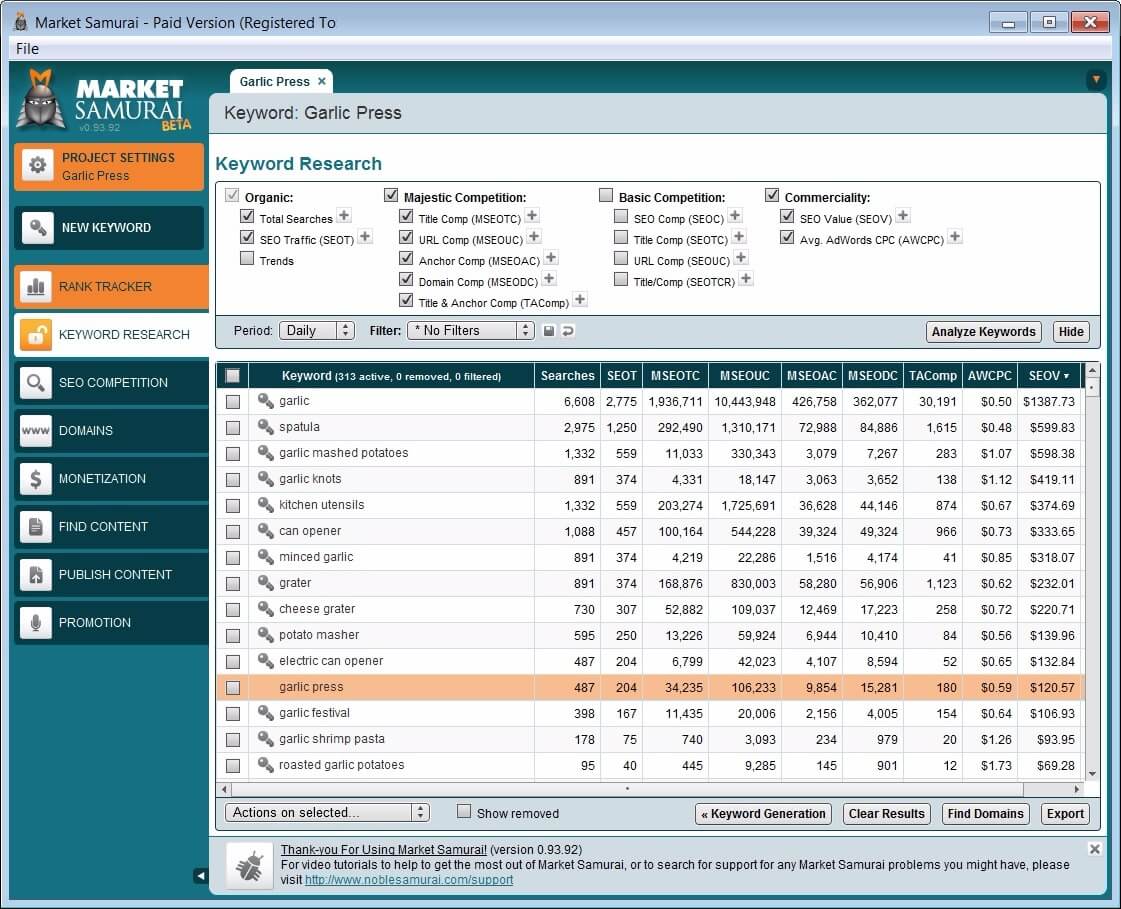This screenshot has height=909, width=1121.
Task: Toggle Total Searches checkbox
Action: (247, 216)
